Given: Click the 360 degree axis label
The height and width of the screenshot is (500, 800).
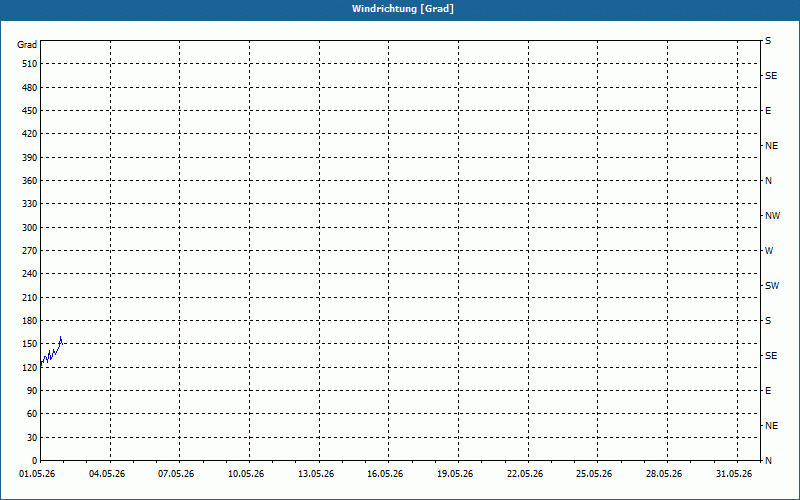Looking at the screenshot, I should [x=30, y=181].
